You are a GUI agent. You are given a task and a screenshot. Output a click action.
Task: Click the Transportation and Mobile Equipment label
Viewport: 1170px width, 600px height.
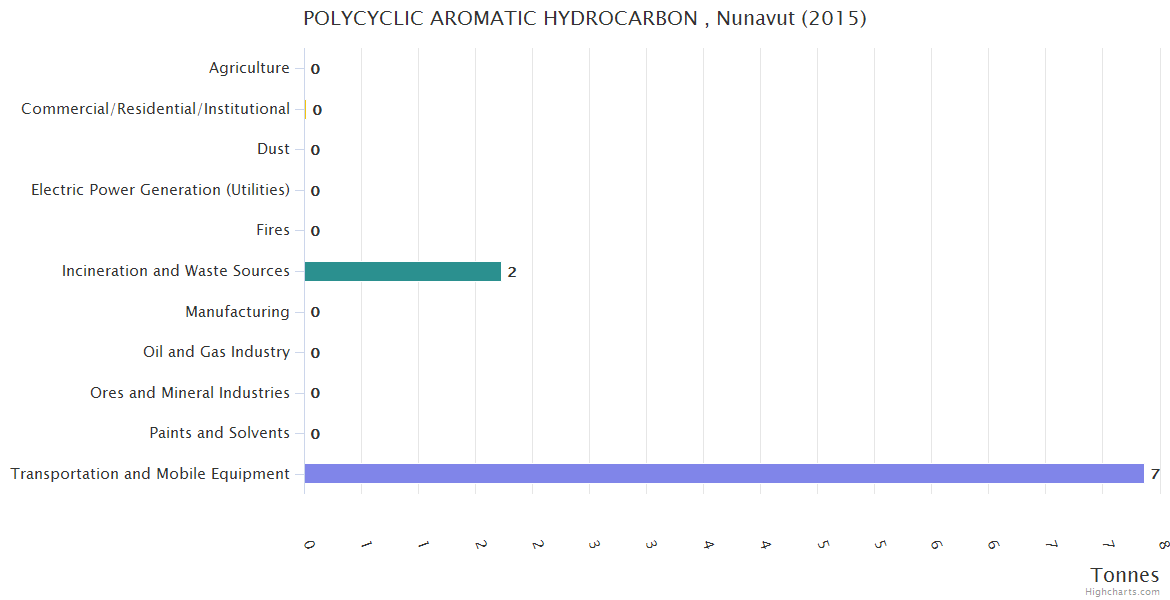pos(150,474)
